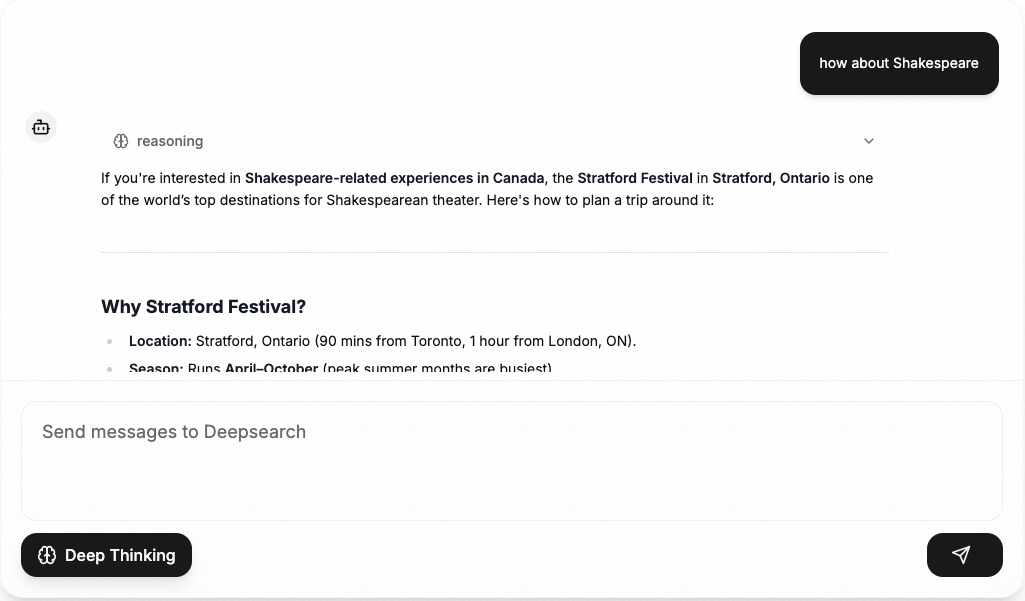Click the brain icon inside Deep Thinking button

47,555
